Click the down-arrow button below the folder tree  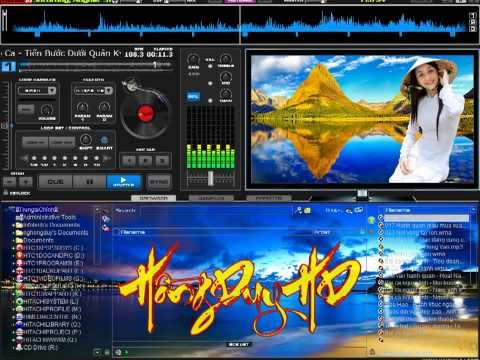tap(97, 352)
